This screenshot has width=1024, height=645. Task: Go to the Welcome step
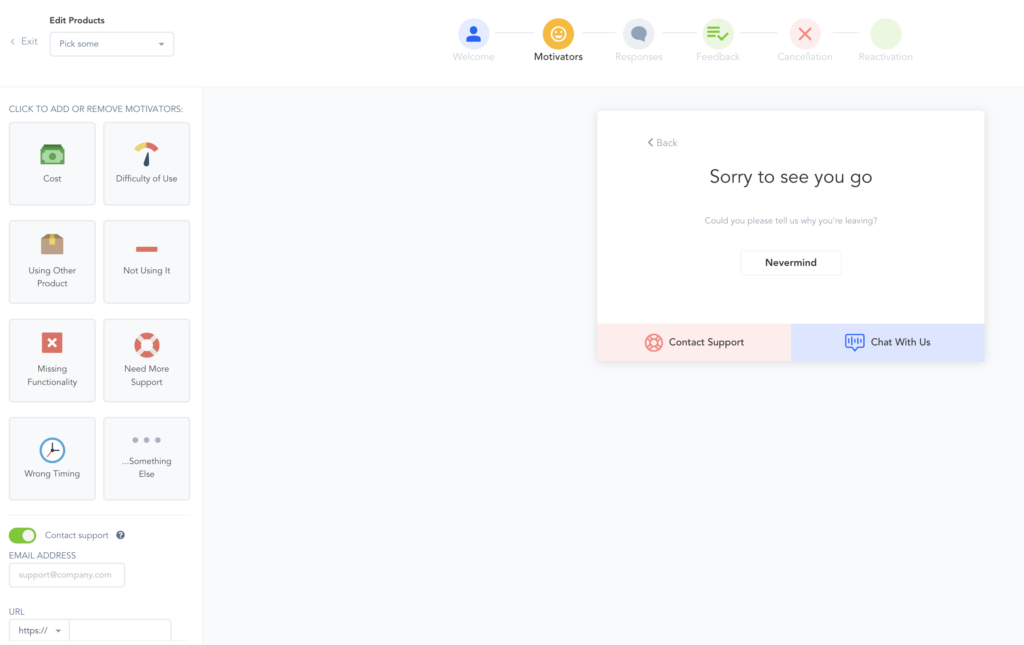(473, 35)
